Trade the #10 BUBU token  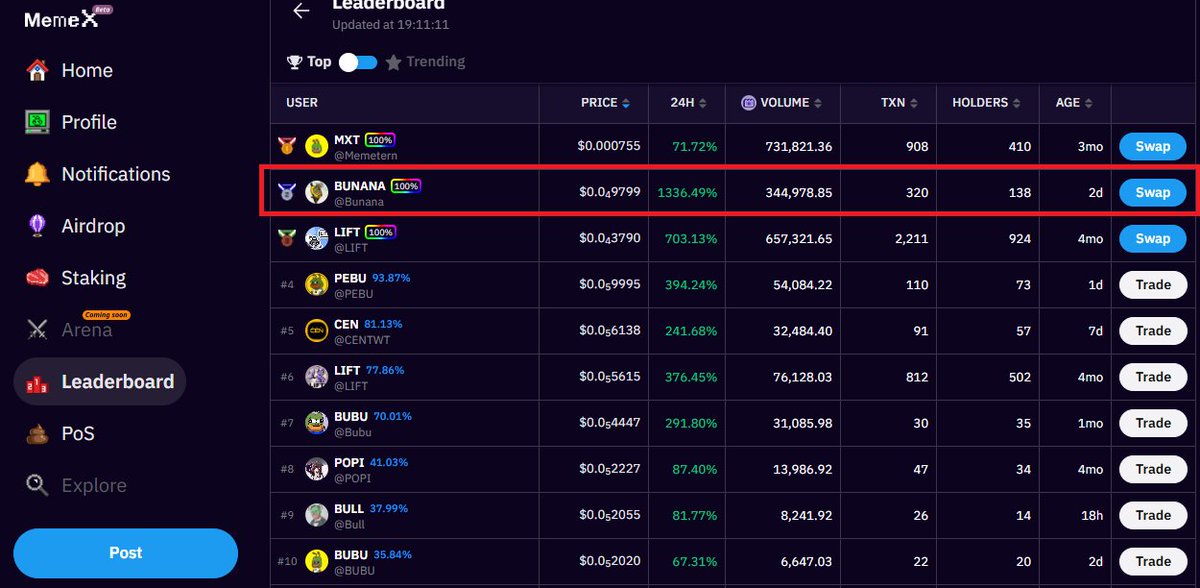[x=1153, y=560]
